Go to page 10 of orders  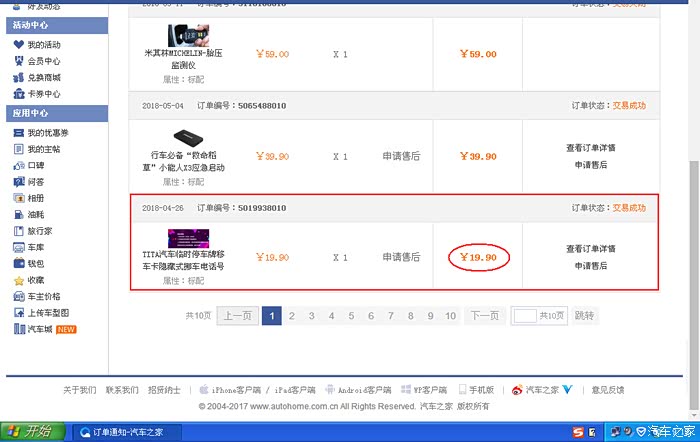pyautogui.click(x=450, y=316)
